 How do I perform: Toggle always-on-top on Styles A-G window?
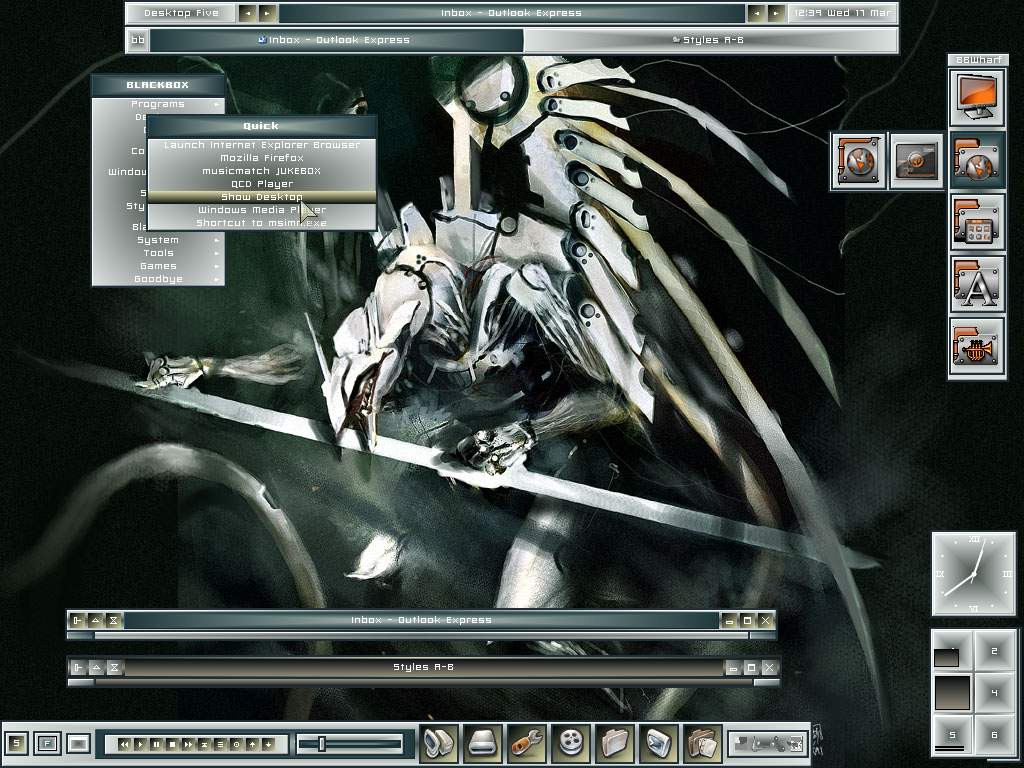[97, 667]
